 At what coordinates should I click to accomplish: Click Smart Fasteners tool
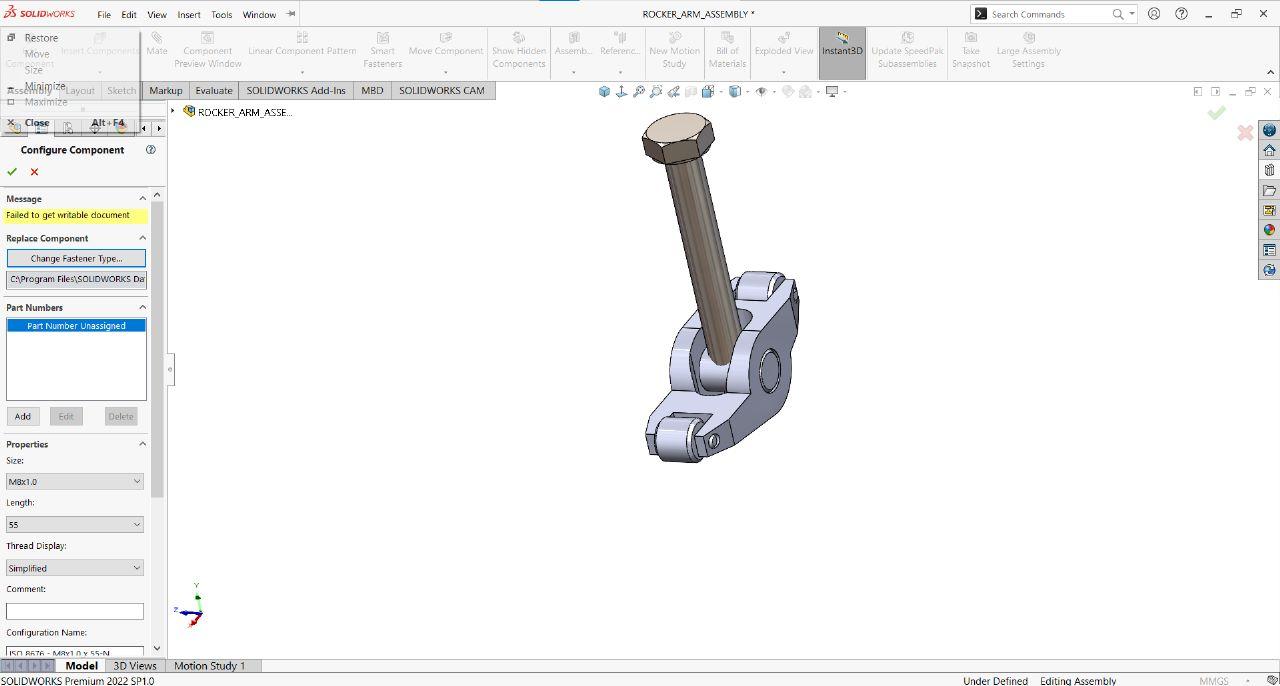pyautogui.click(x=383, y=50)
